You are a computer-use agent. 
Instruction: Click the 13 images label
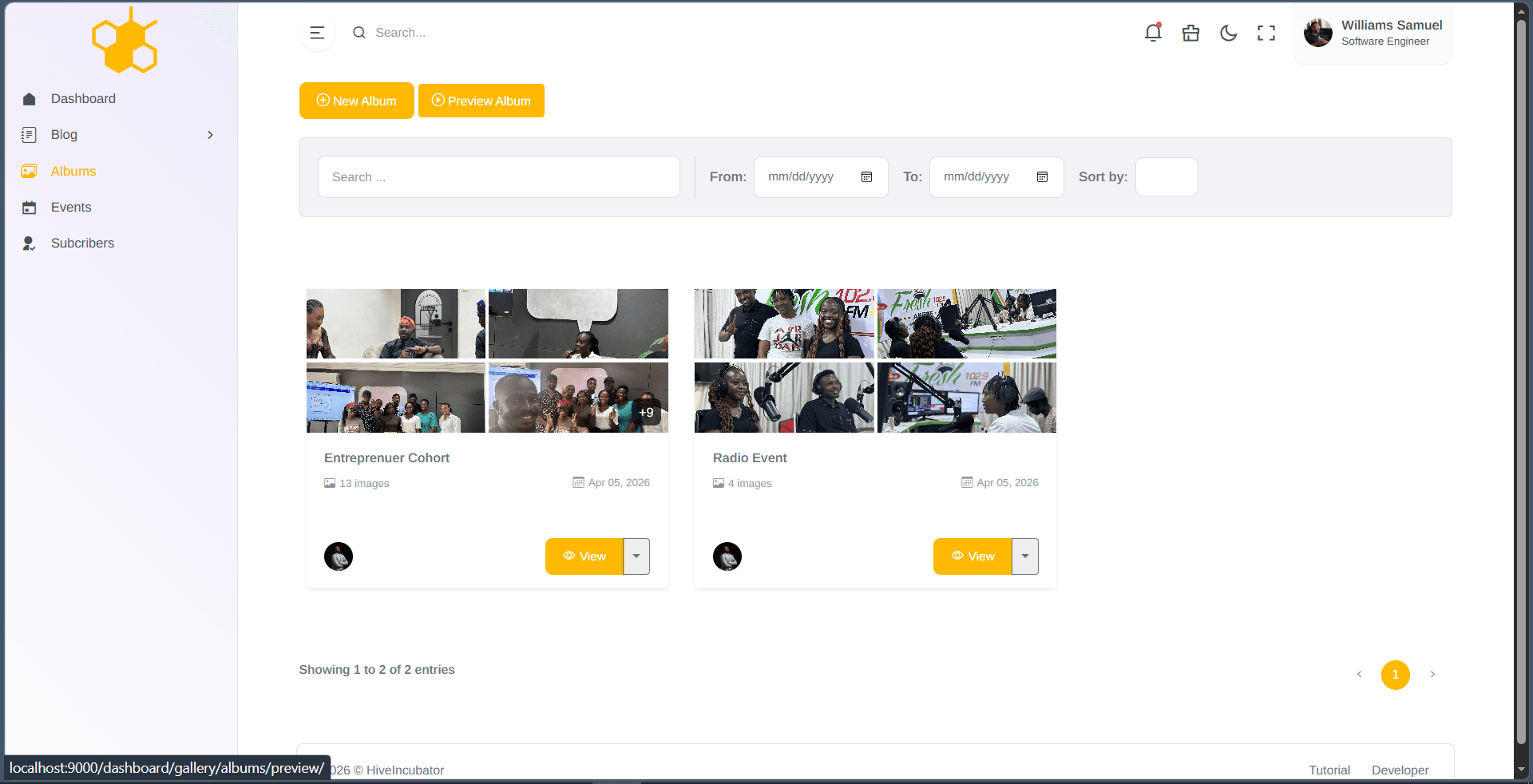364,484
